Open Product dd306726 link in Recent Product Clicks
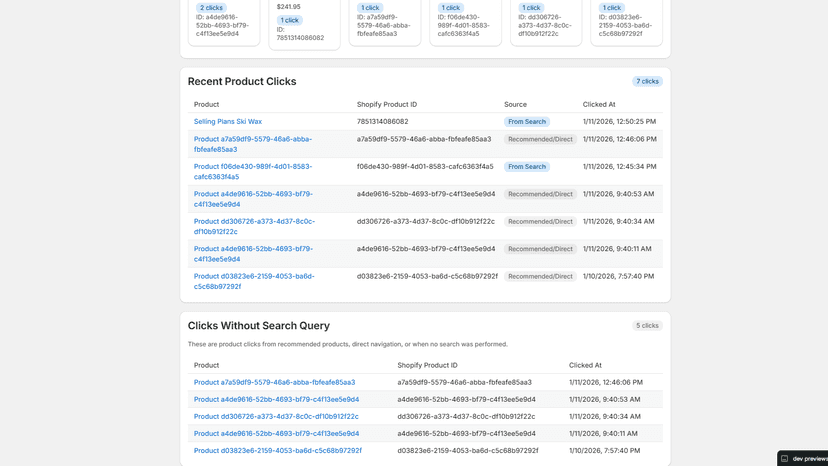 tap(255, 227)
